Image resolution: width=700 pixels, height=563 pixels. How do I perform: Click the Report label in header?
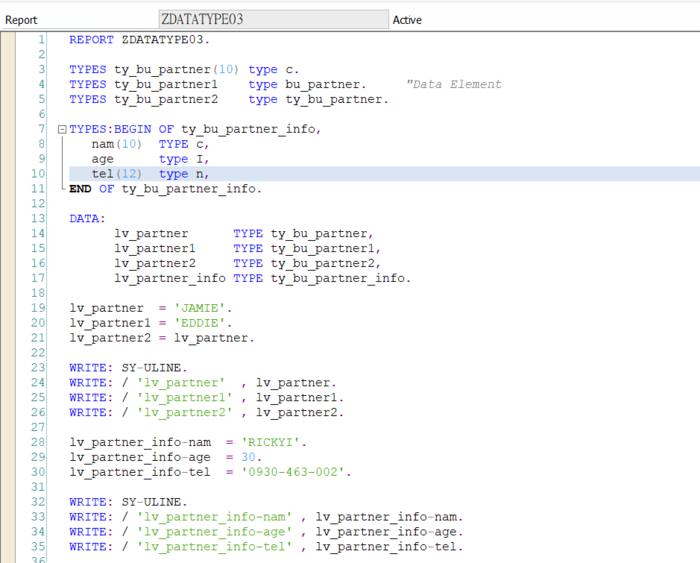tap(22, 20)
